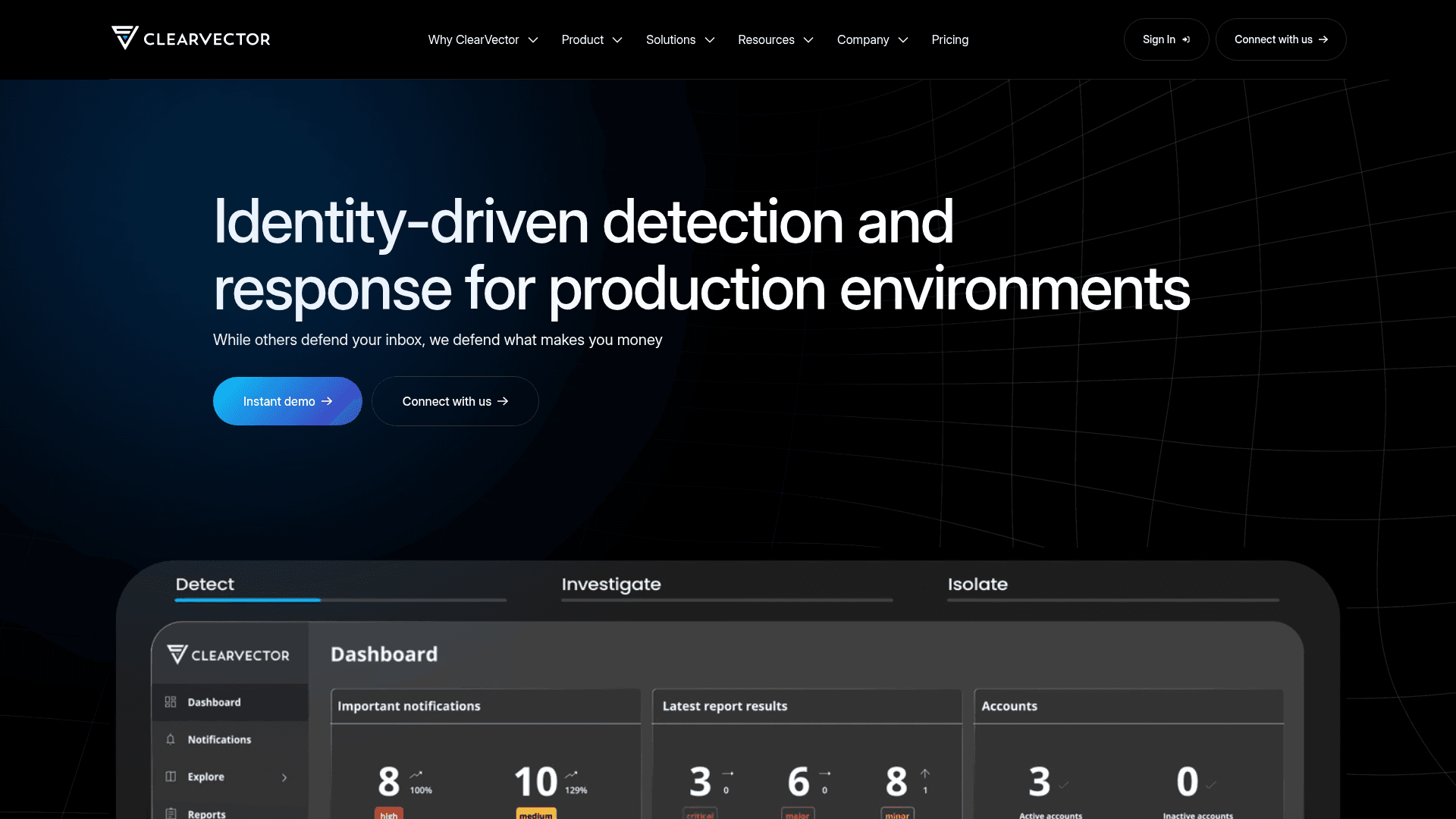Click the arrow on hero Connect with us
Screen dimensions: 1456x819
pyautogui.click(x=503, y=401)
